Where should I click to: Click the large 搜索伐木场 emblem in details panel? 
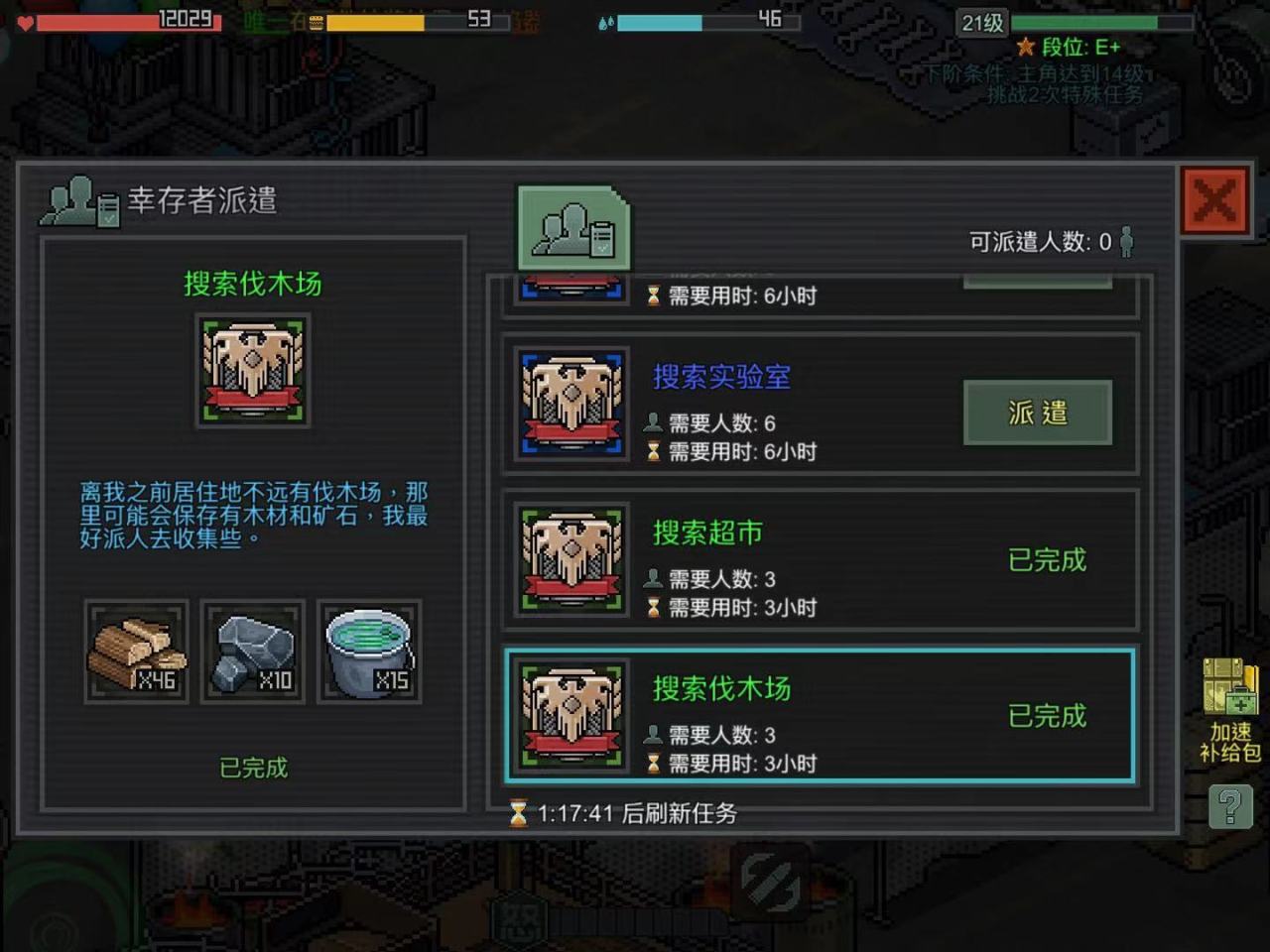253,371
